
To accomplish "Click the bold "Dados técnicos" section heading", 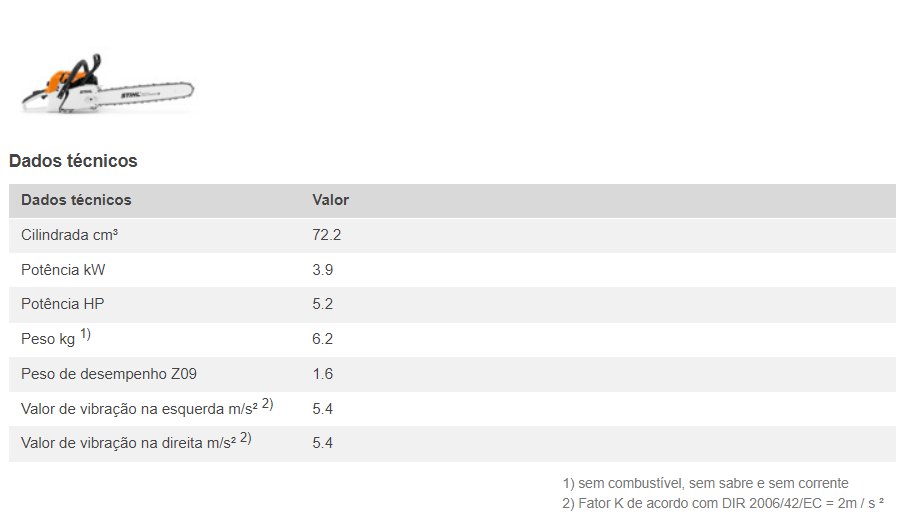I will coord(73,161).
